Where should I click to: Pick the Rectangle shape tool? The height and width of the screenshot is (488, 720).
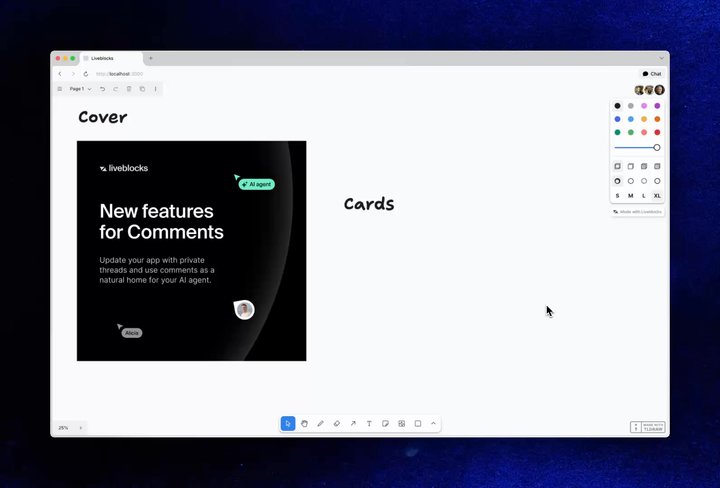pyautogui.click(x=418, y=424)
